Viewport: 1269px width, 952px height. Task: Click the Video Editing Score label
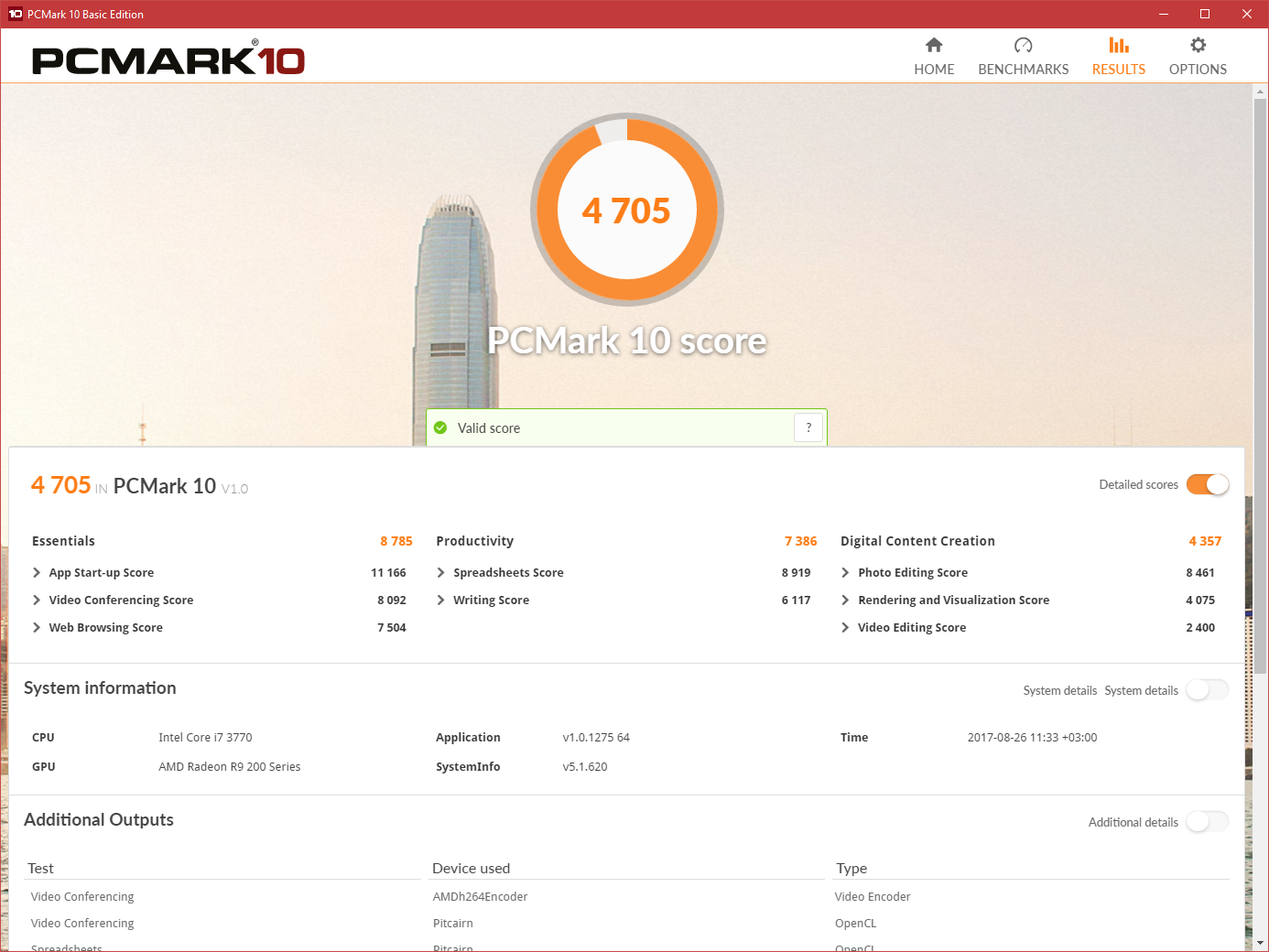pyautogui.click(x=912, y=627)
